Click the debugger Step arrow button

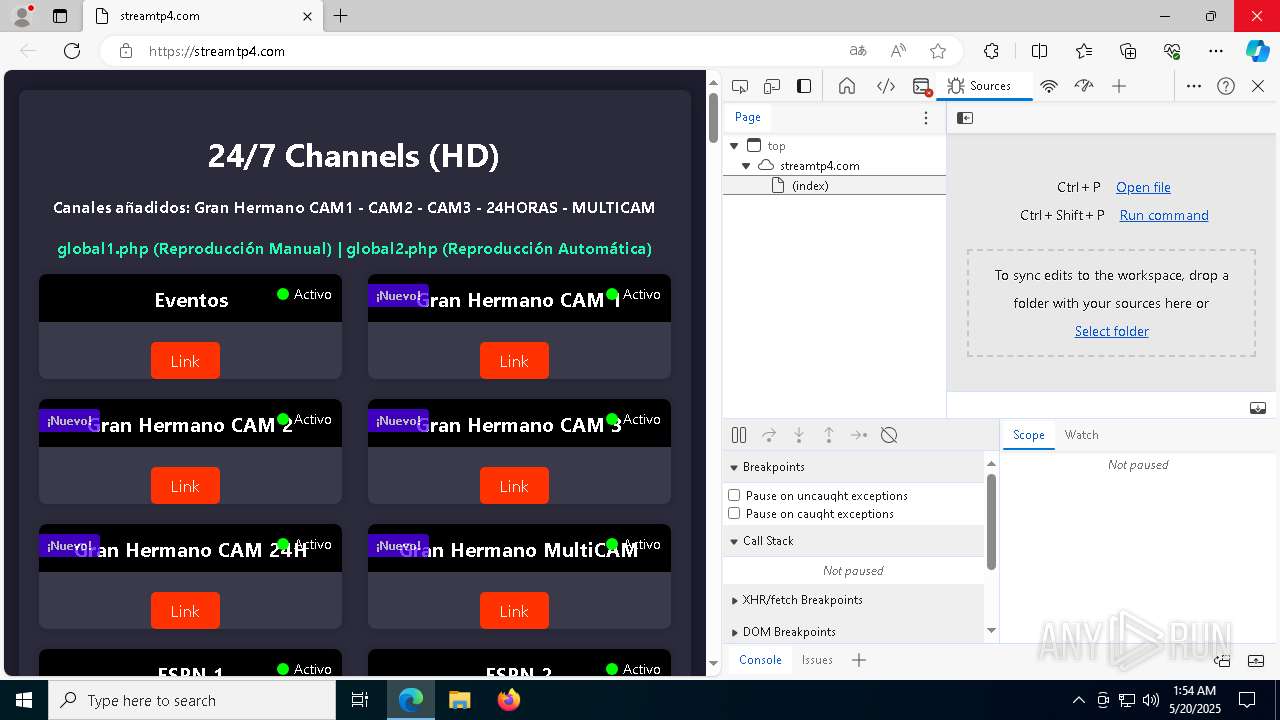tap(859, 435)
